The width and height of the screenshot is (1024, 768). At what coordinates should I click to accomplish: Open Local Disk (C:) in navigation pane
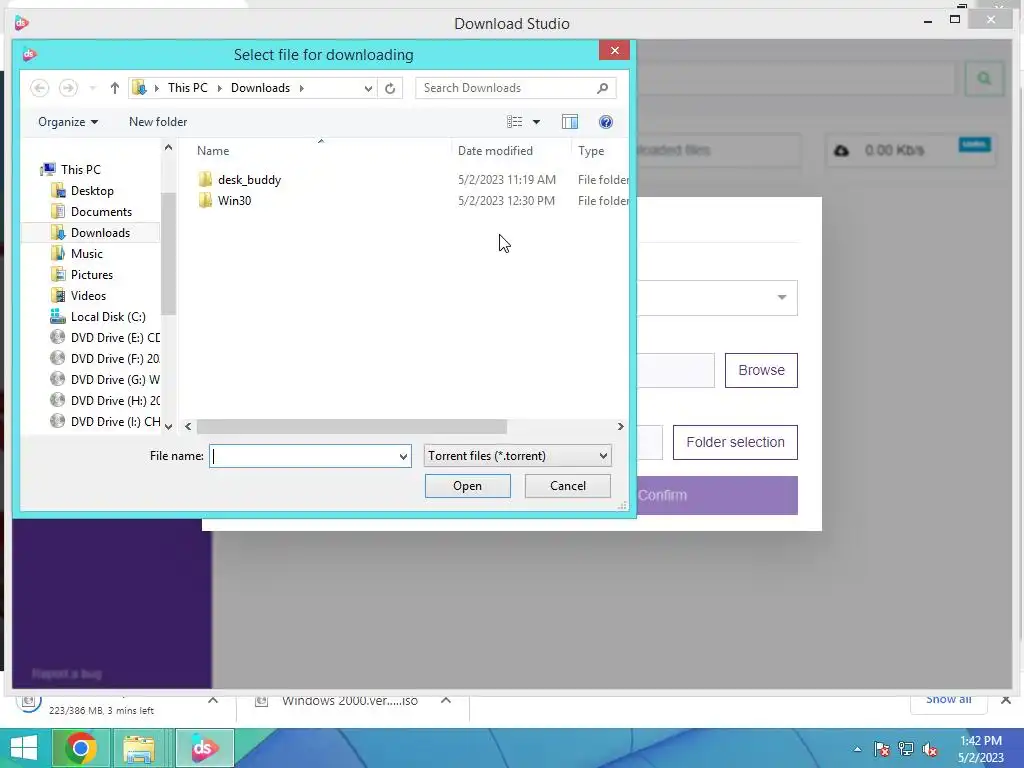coord(108,317)
